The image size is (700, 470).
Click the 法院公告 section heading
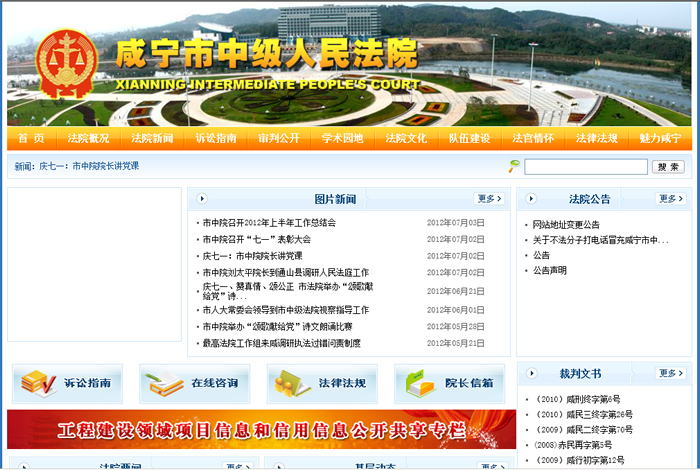[x=589, y=199]
